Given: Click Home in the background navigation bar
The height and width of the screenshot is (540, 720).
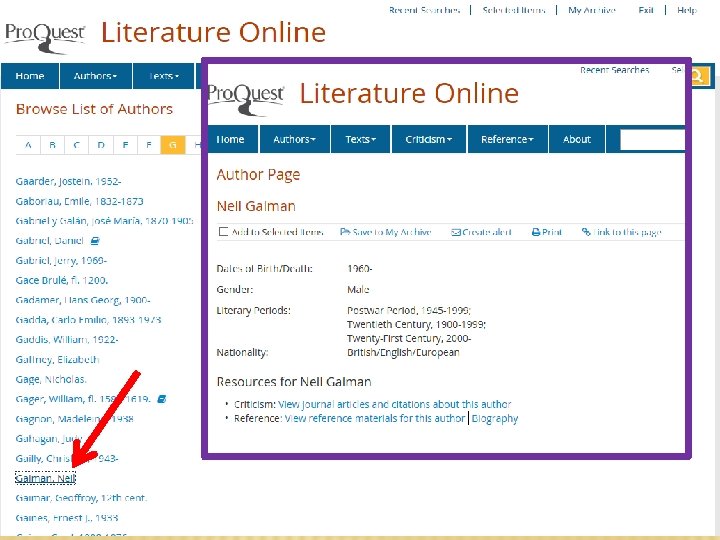Looking at the screenshot, I should (30, 76).
